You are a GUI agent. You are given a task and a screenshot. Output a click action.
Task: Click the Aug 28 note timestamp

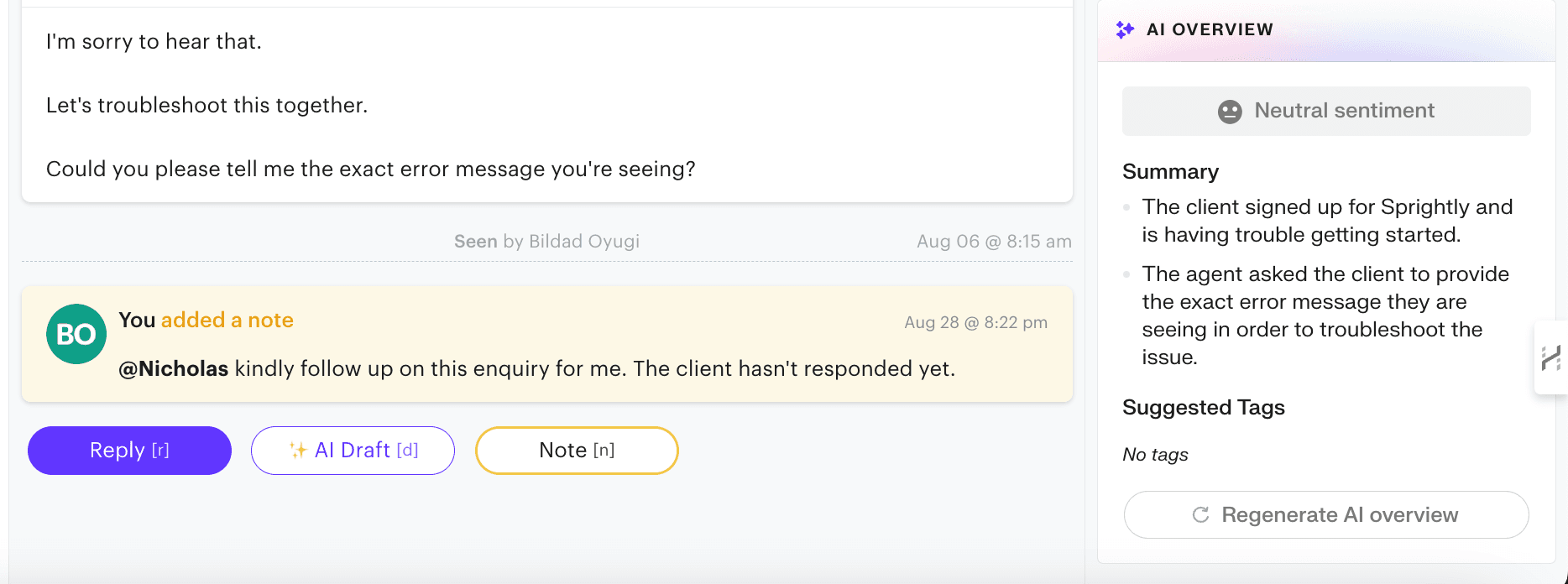tap(975, 321)
